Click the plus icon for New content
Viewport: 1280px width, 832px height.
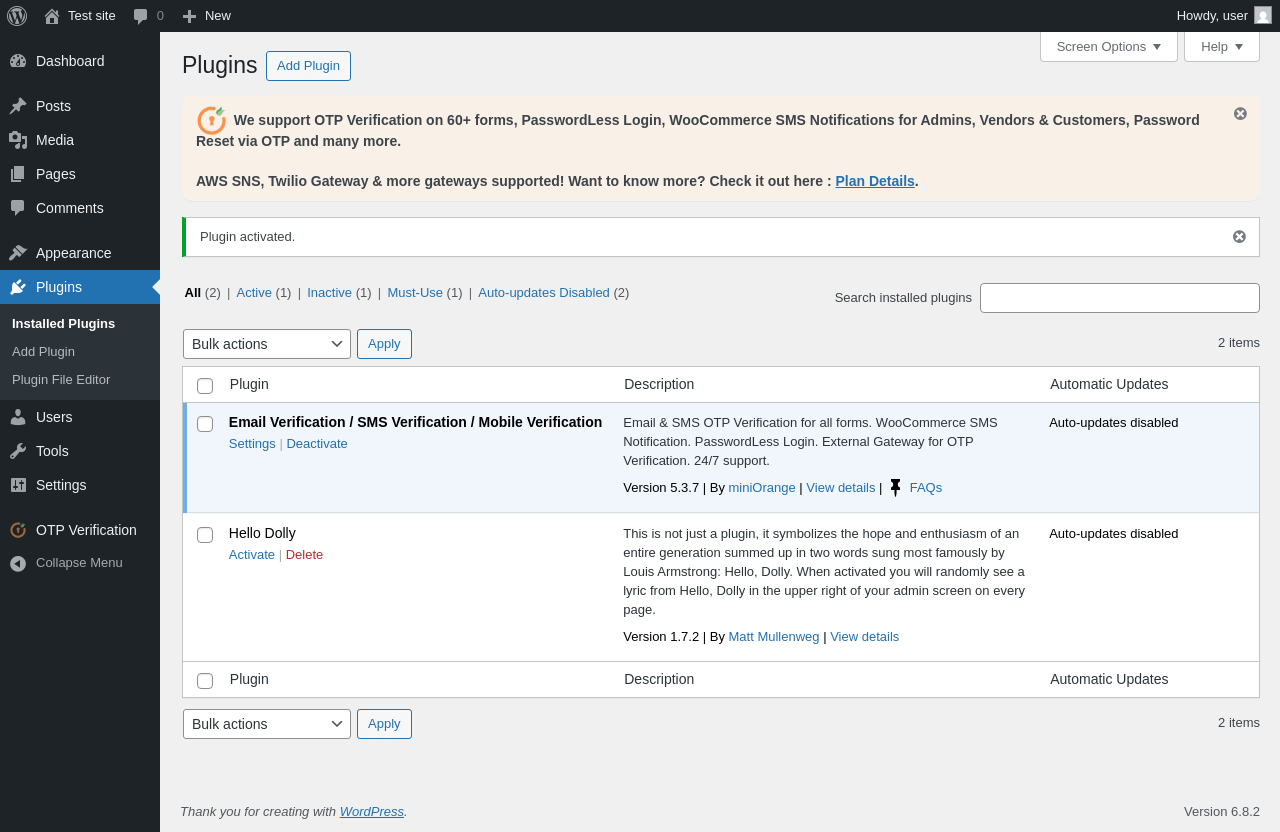pos(189,16)
